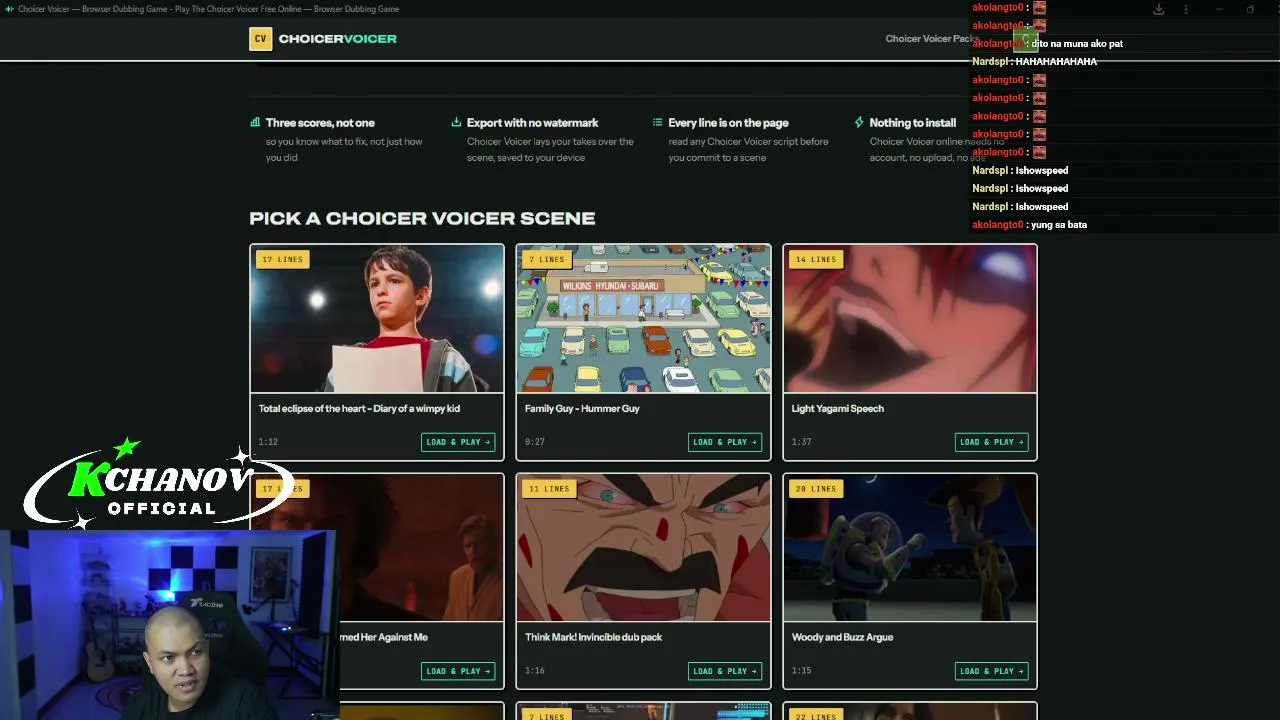Image resolution: width=1280 pixels, height=720 pixels.
Task: Open the Diary of a wimpy kid thumbnail
Action: (377, 319)
